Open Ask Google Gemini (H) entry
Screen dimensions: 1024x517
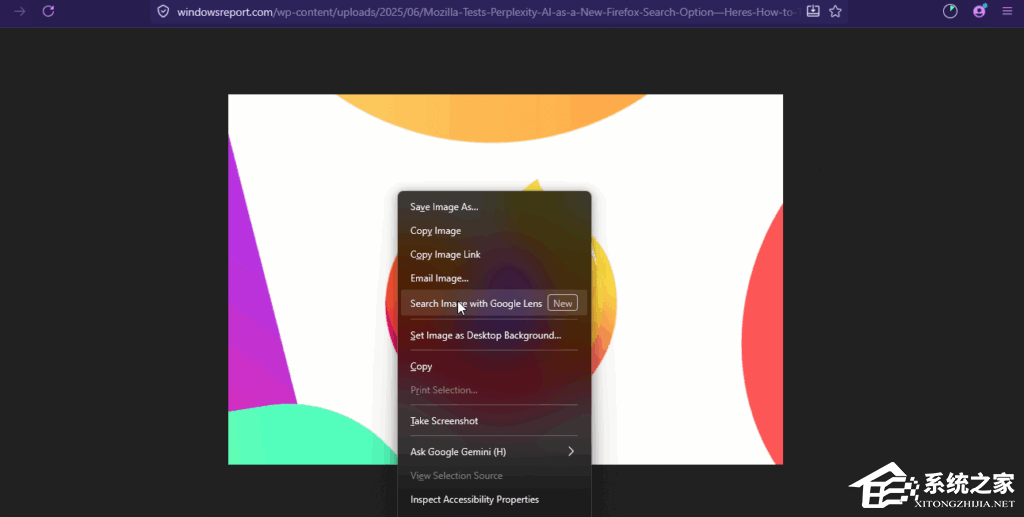[494, 452]
